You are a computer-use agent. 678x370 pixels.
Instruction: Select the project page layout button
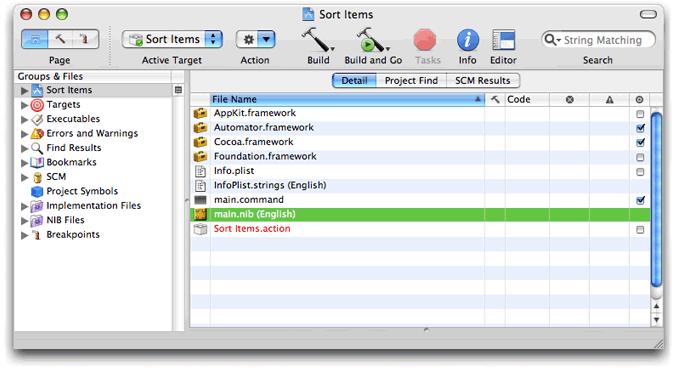[x=35, y=39]
